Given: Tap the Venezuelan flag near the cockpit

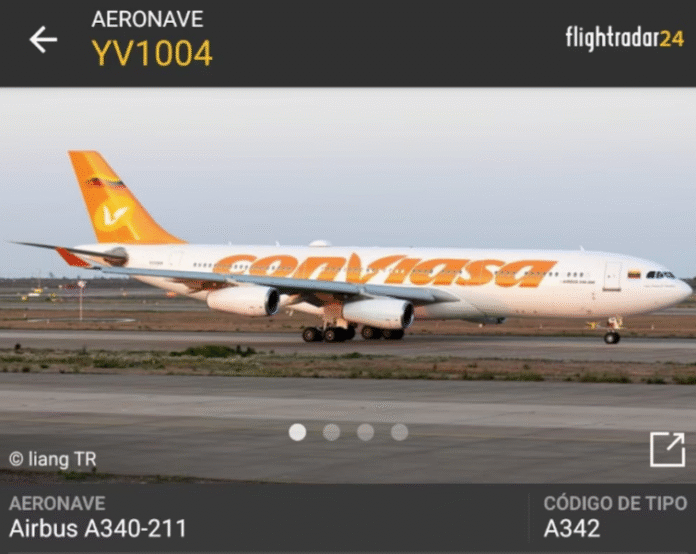Looking at the screenshot, I should (x=634, y=274).
